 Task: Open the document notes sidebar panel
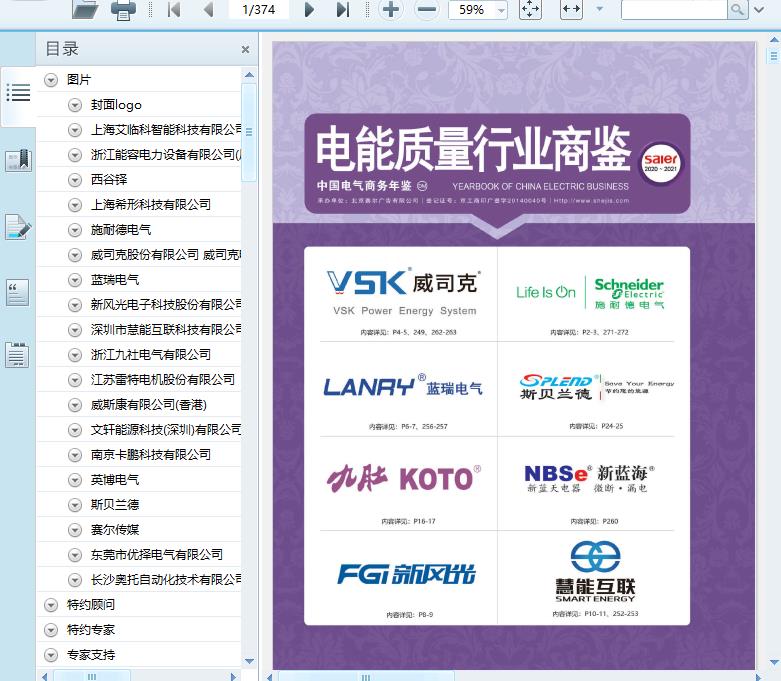click(17, 355)
